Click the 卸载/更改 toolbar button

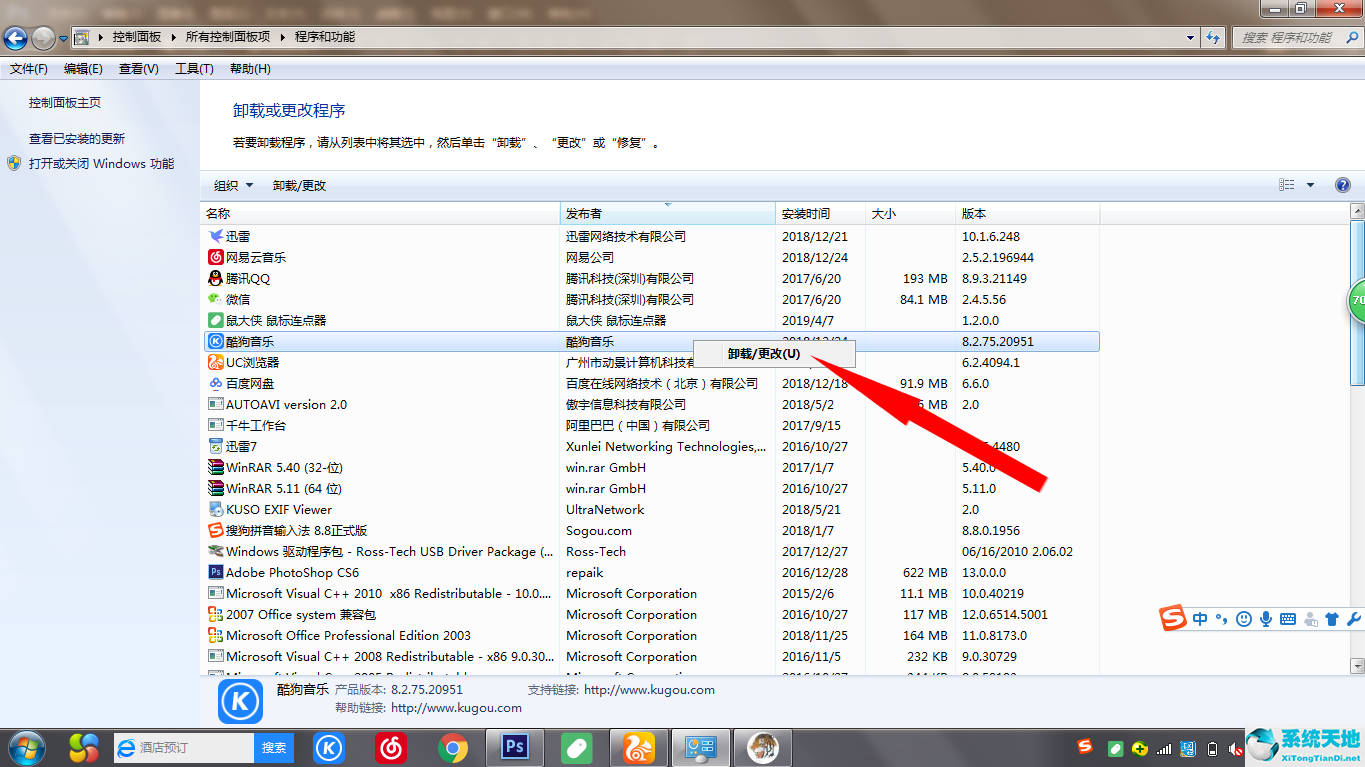pos(299,185)
